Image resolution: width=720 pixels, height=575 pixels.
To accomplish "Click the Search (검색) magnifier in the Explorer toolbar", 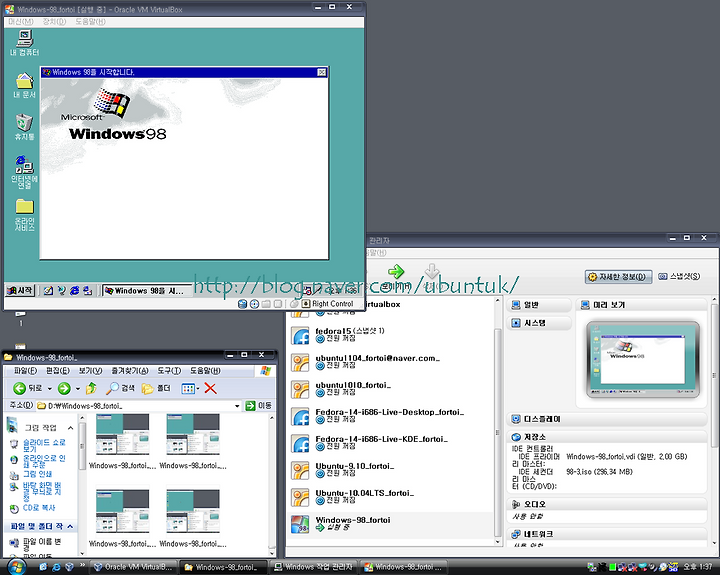I will point(120,389).
